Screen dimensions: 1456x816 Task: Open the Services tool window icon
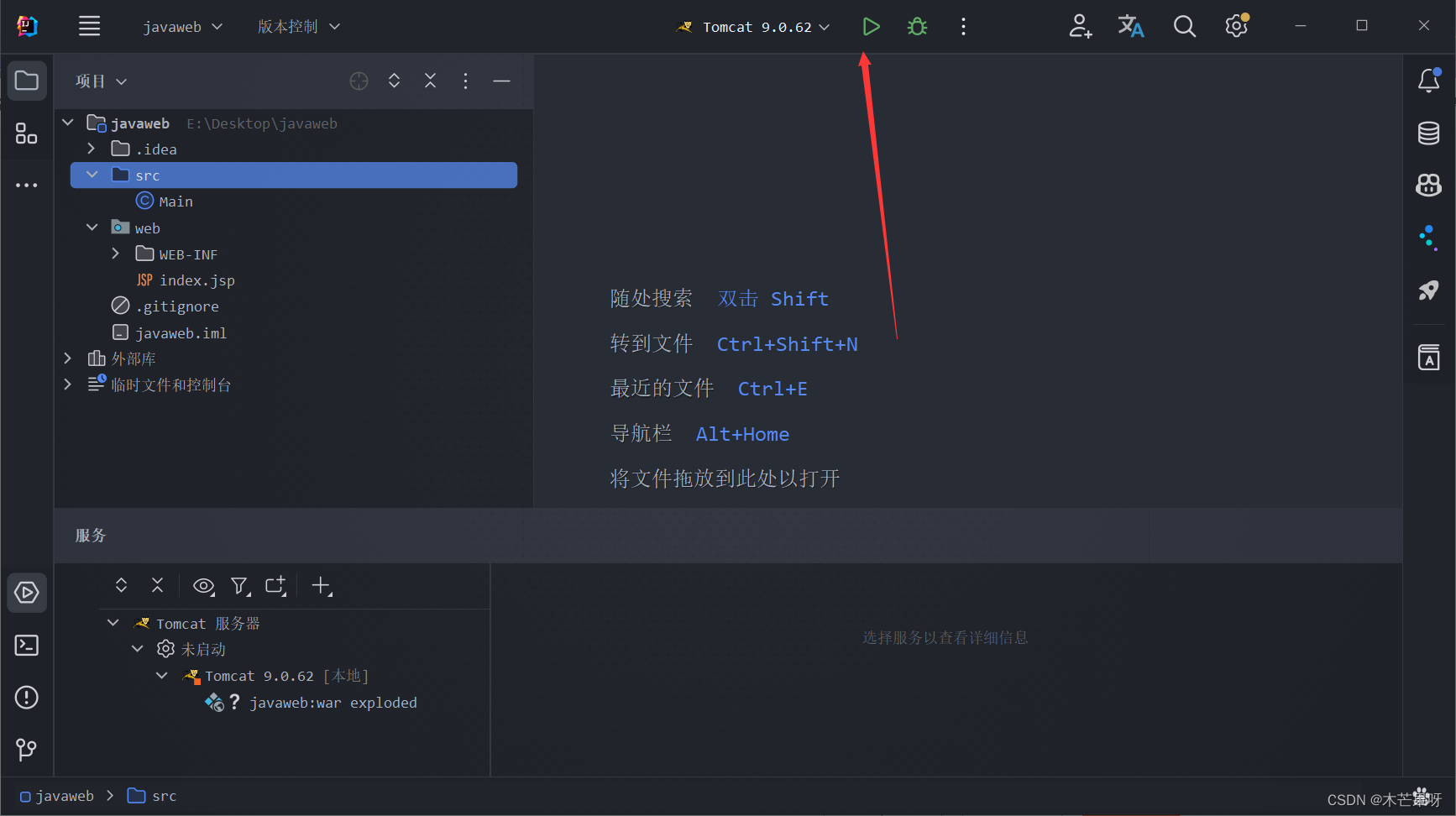(x=27, y=593)
